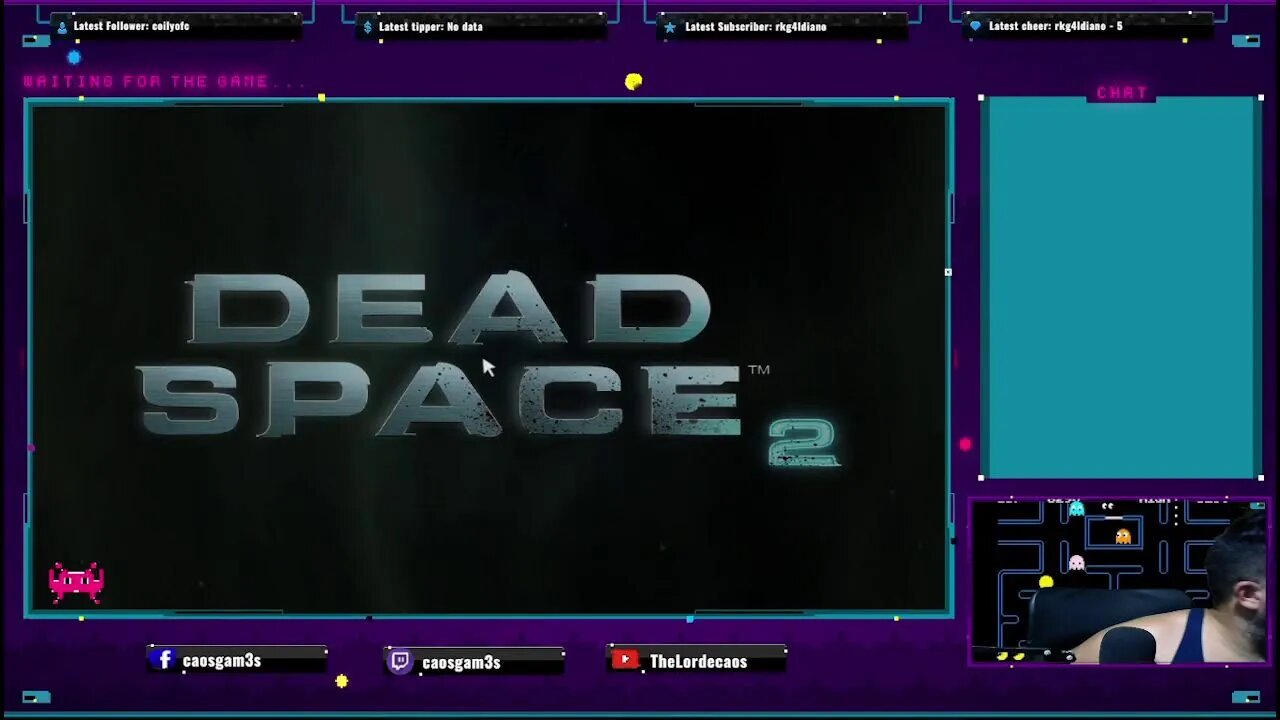Viewport: 1280px width, 720px height.
Task: Click the Latest cheer: rkg4ldiano - 5 text
Action: point(1055,26)
